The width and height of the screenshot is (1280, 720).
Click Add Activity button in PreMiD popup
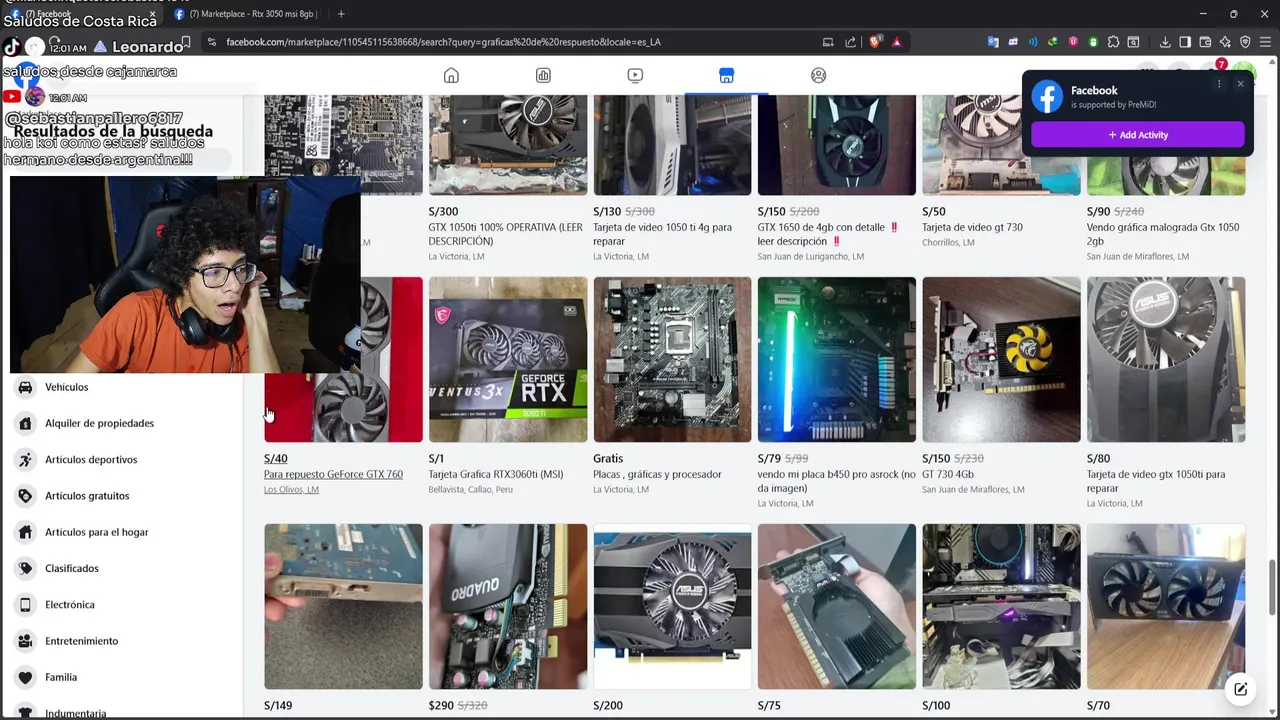tap(1138, 135)
